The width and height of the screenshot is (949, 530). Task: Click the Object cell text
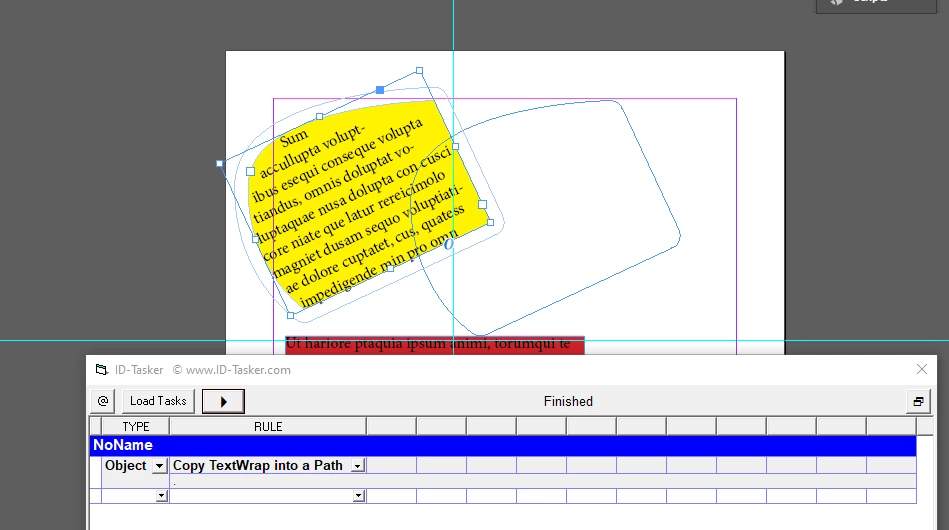126,465
